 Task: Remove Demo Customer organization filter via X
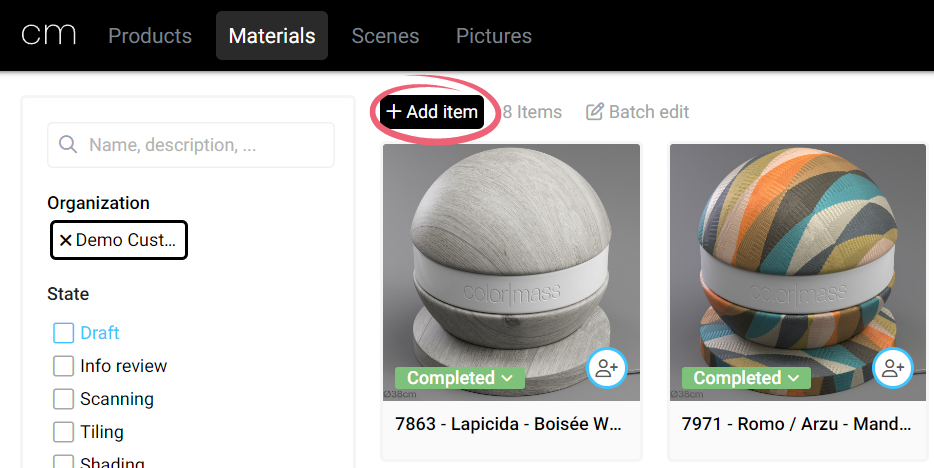[x=65, y=240]
